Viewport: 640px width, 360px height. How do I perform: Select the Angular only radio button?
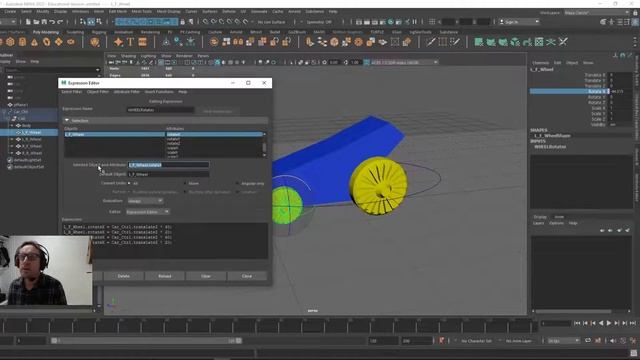click(x=238, y=183)
